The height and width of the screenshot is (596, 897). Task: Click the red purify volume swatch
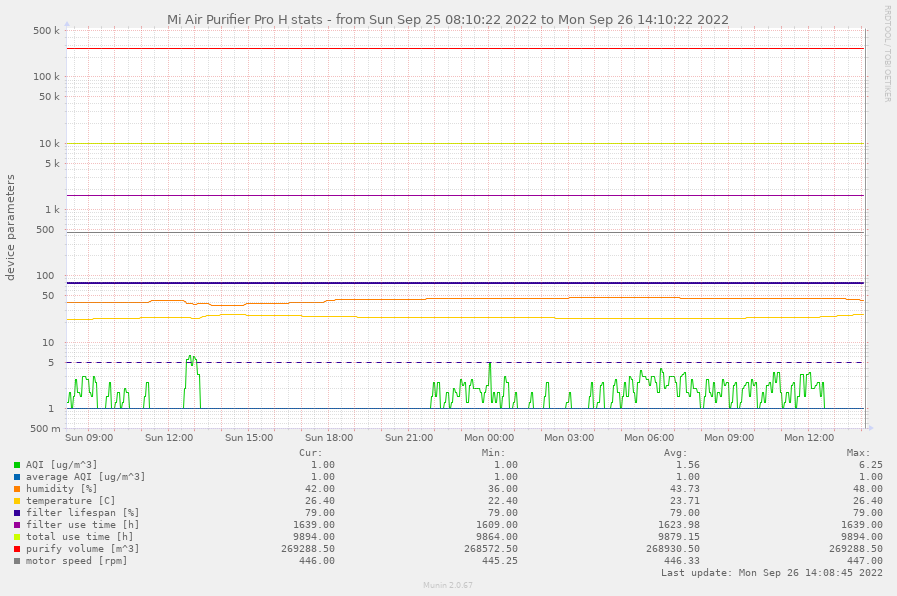pos(17,549)
